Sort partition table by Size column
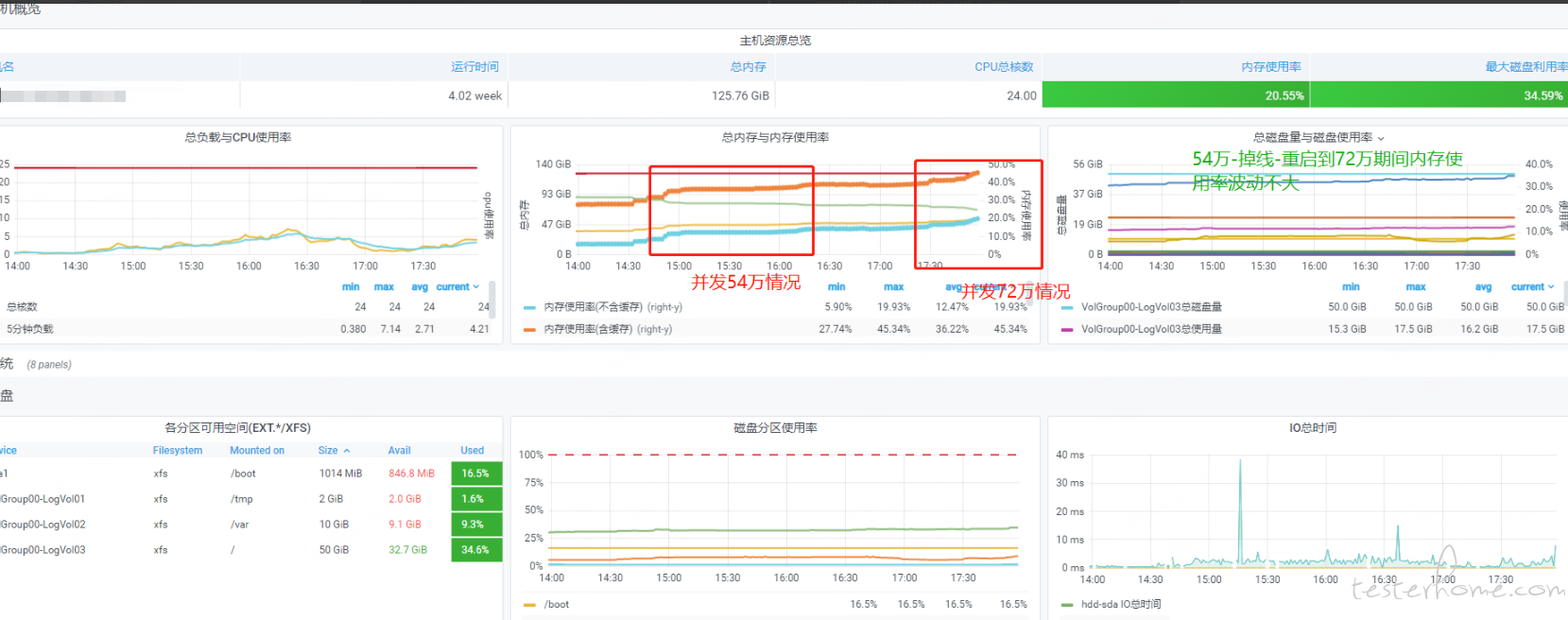The width and height of the screenshot is (1568, 620). click(334, 450)
